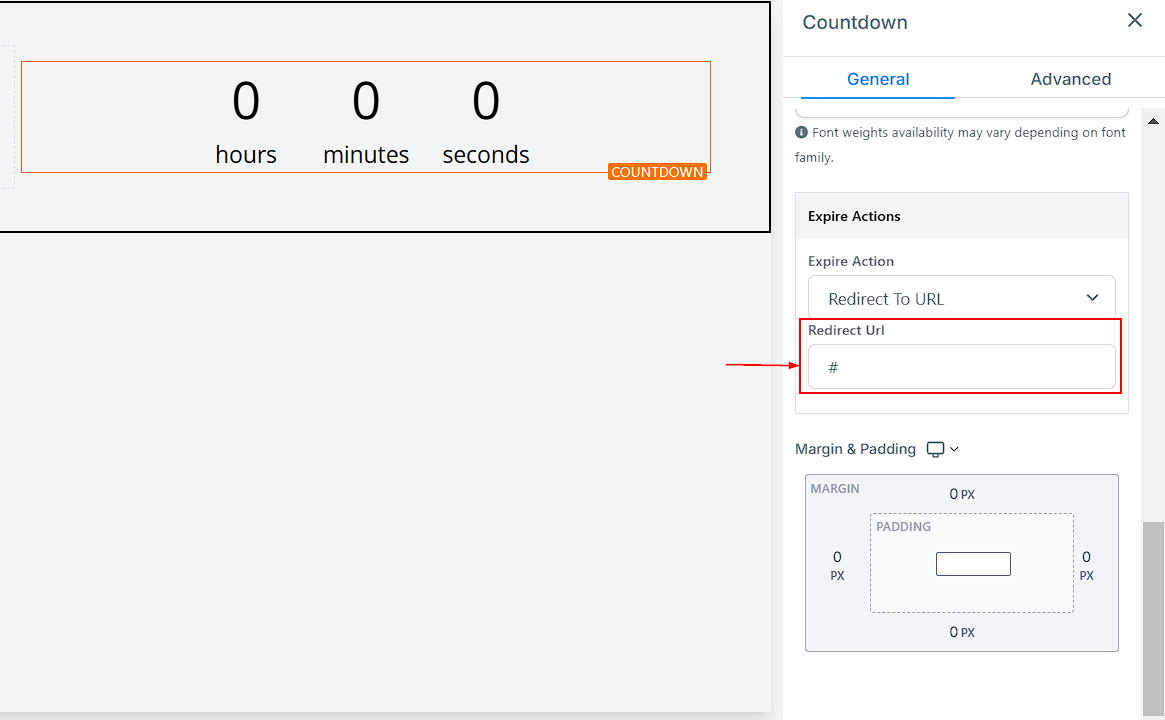Open the Expire Action dropdown
Viewport: 1165px width, 720px height.
pyautogui.click(x=961, y=298)
